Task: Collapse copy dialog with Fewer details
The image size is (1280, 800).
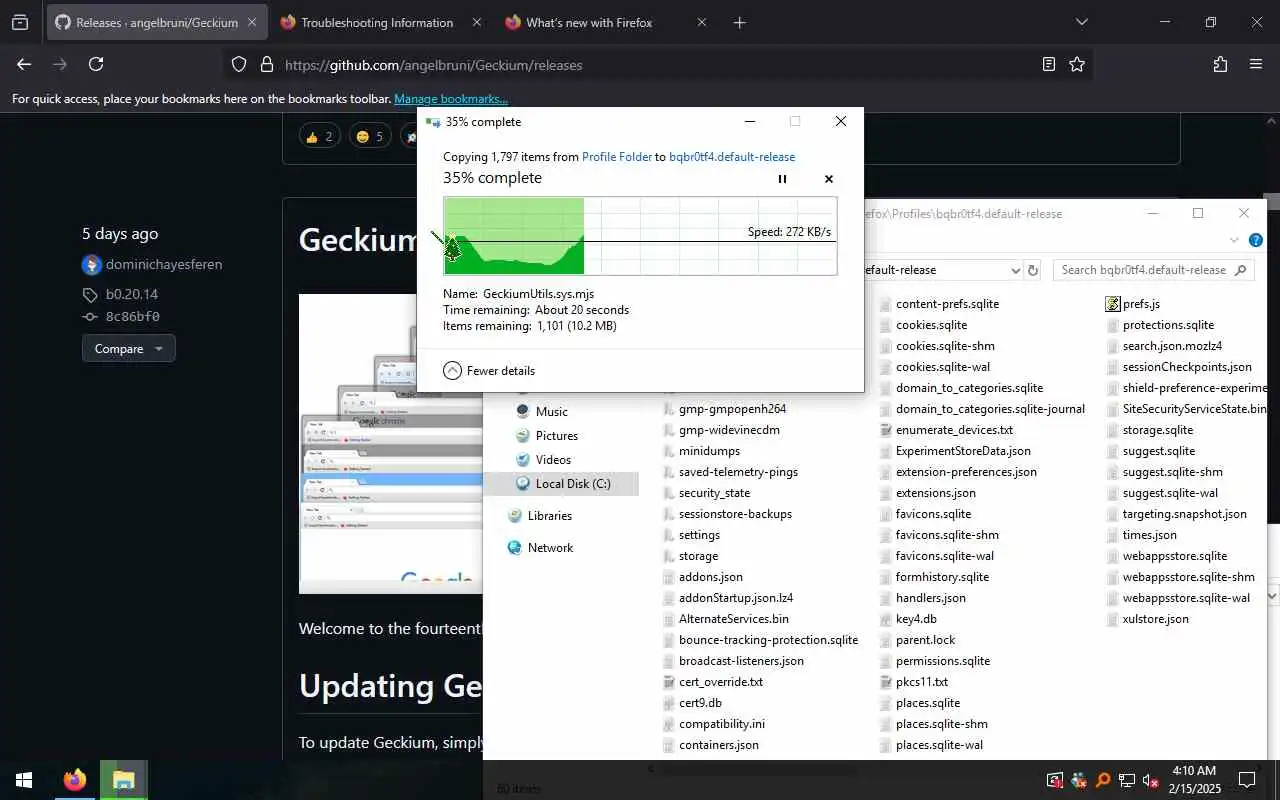Action: pos(489,370)
